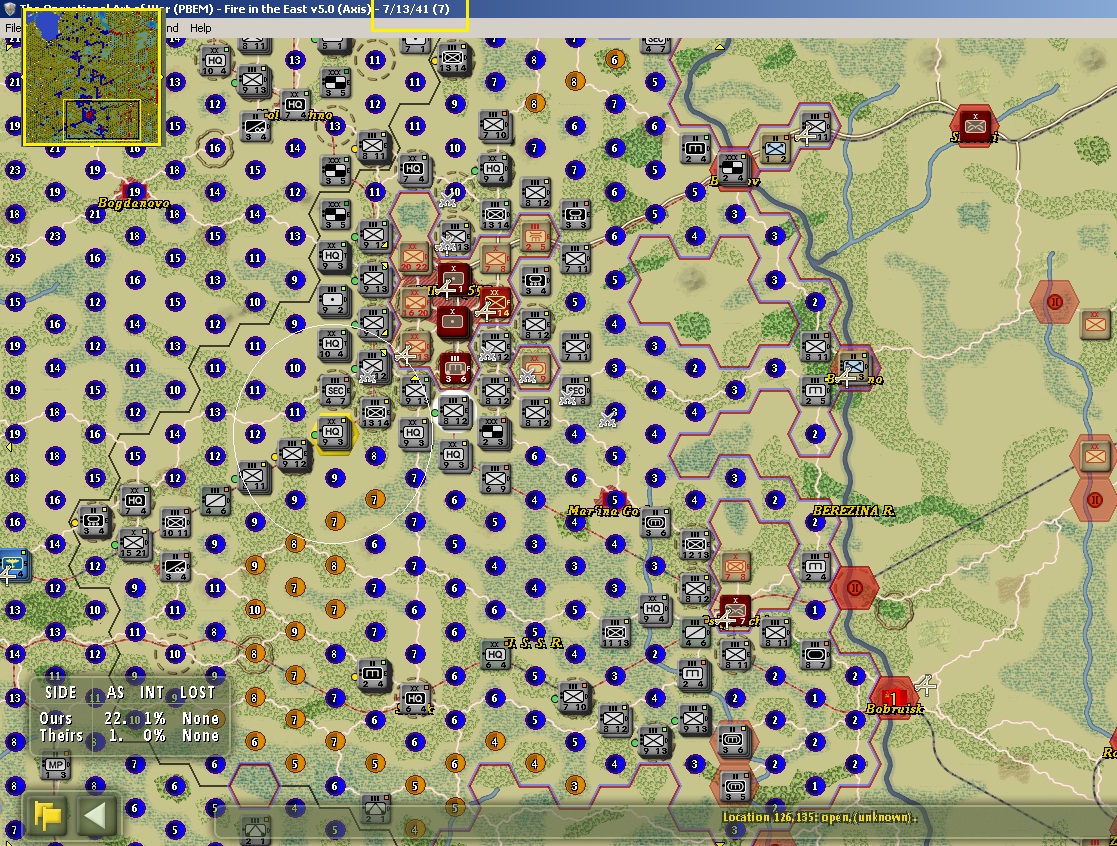Open the File menu
Screen dimensions: 1117x846
click(12, 28)
